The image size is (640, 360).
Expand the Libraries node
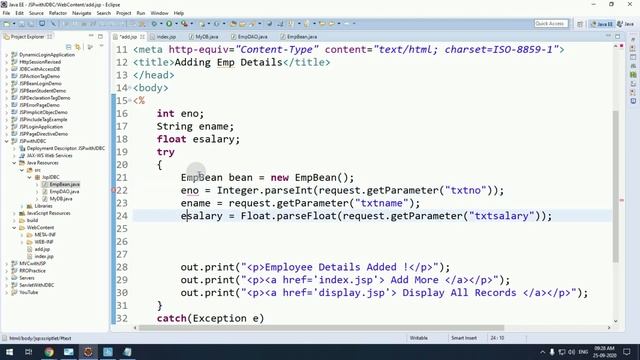pos(22,206)
